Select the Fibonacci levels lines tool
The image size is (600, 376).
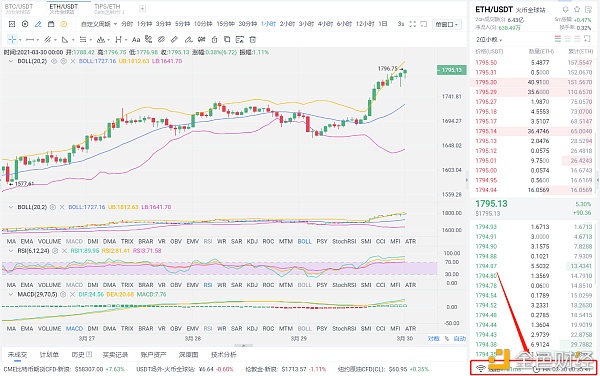pos(83,39)
